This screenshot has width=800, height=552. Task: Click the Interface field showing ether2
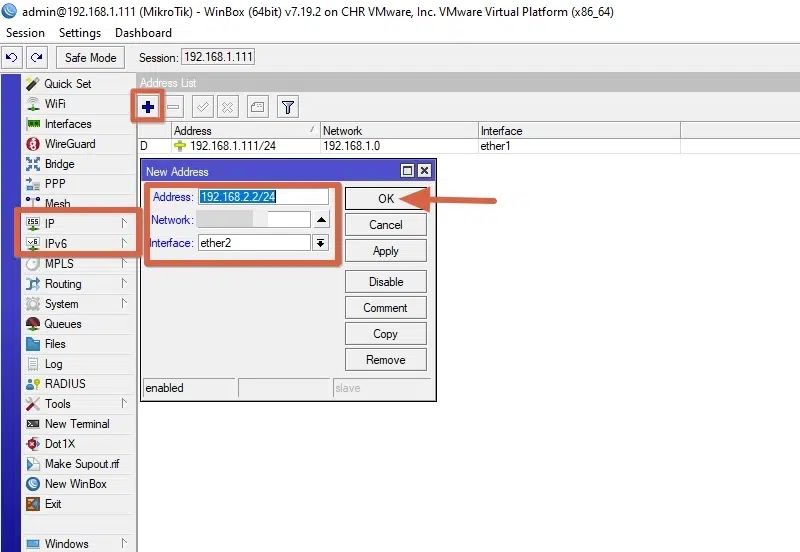coord(254,243)
